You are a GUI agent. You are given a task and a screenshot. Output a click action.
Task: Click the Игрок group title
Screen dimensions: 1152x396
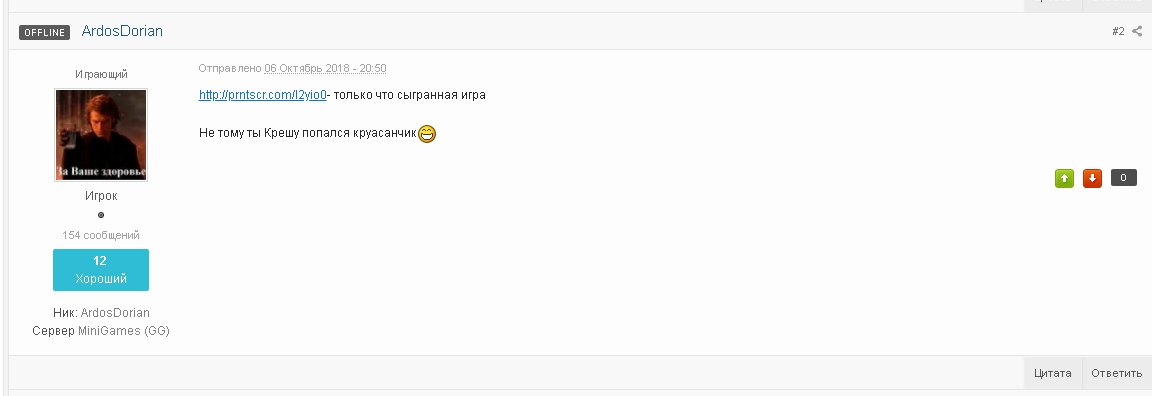tap(101, 196)
